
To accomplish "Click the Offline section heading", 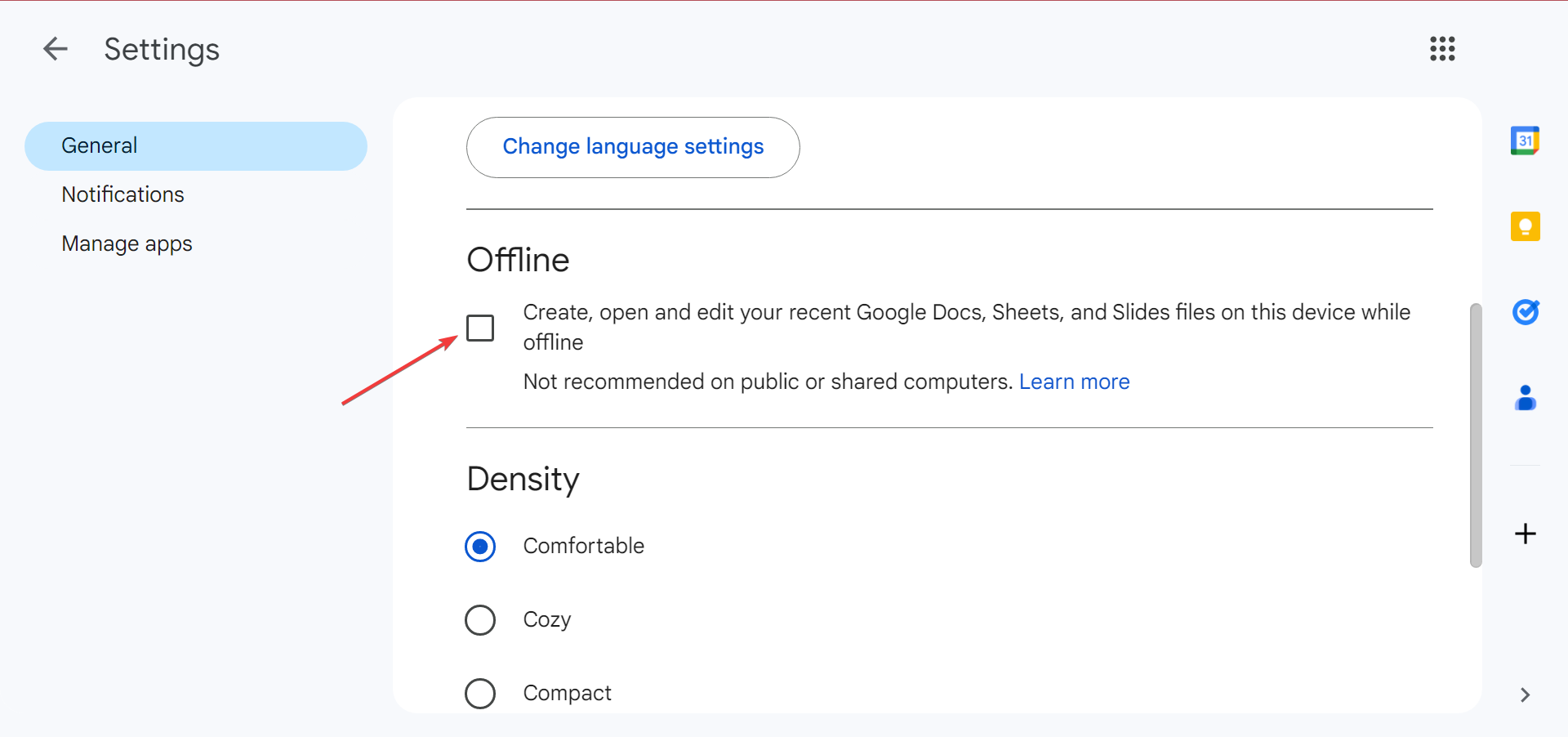I will [x=518, y=260].
